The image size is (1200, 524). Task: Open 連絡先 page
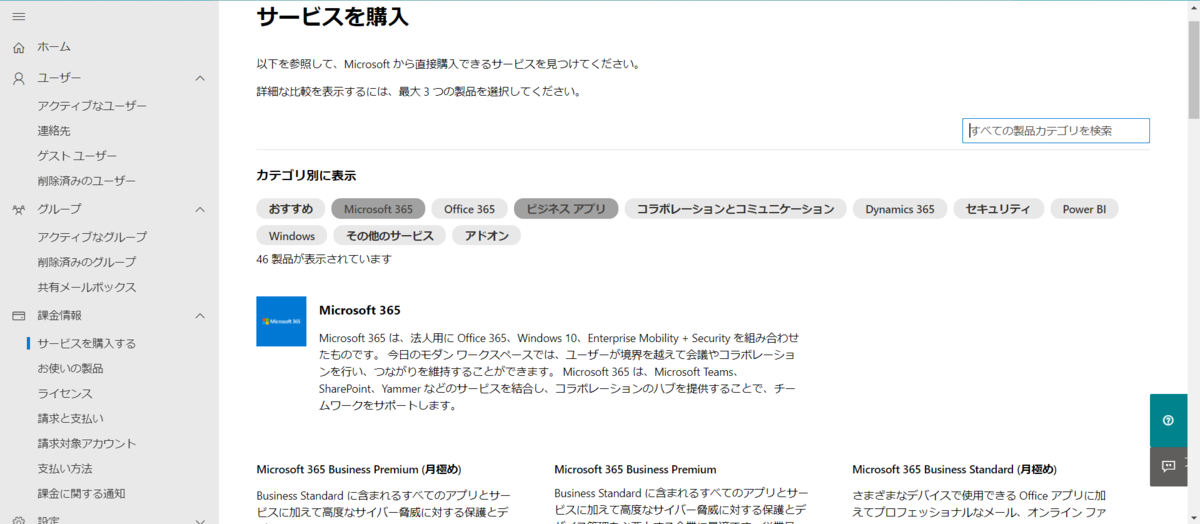(54, 131)
